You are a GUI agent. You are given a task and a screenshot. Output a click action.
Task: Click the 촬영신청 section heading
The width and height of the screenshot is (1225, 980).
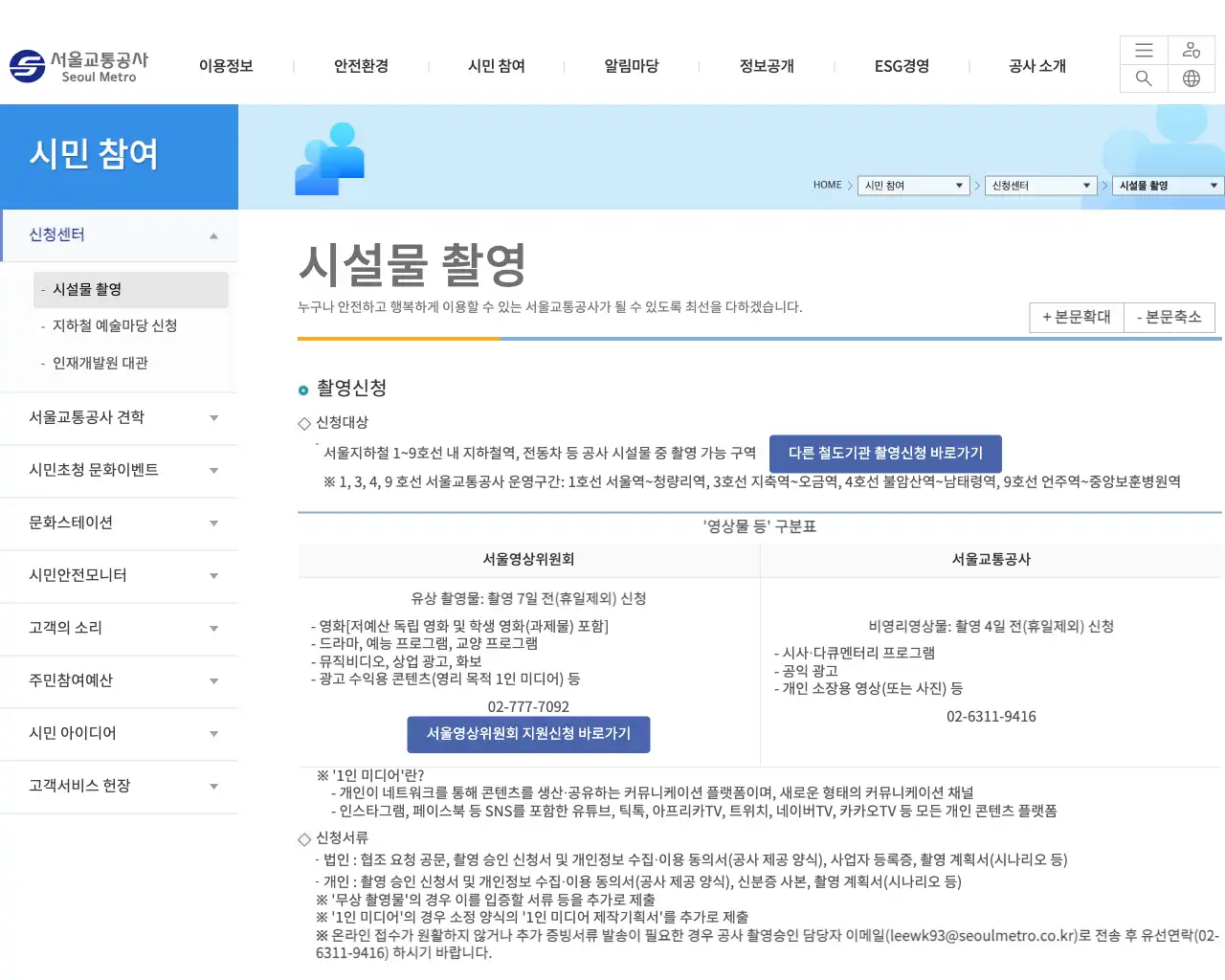click(x=351, y=388)
